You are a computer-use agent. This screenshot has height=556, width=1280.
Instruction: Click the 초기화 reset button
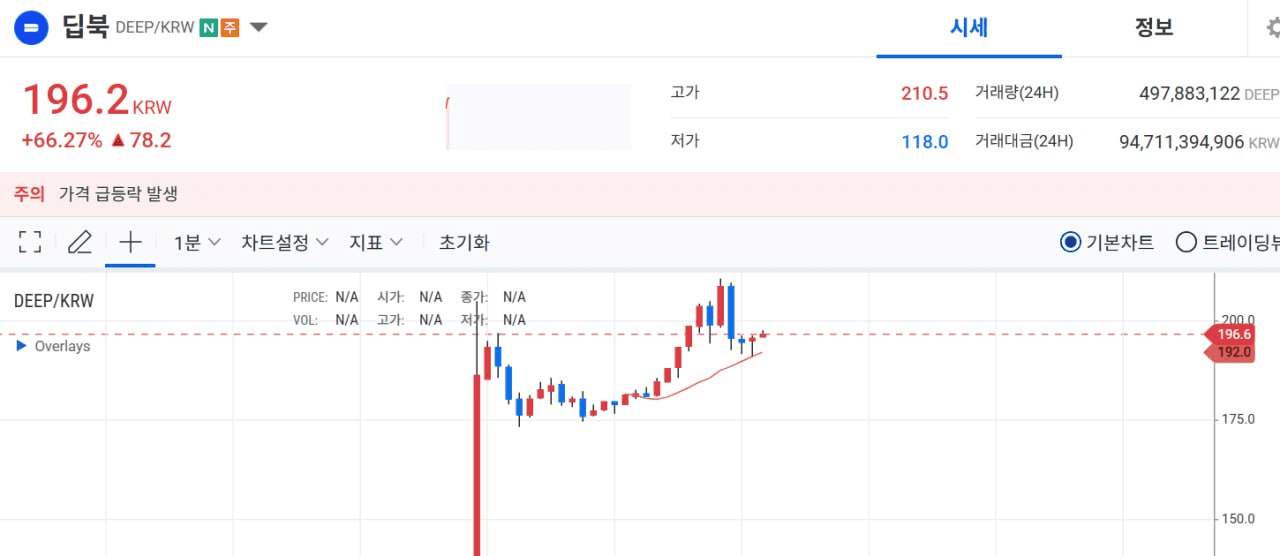pyautogui.click(x=464, y=242)
